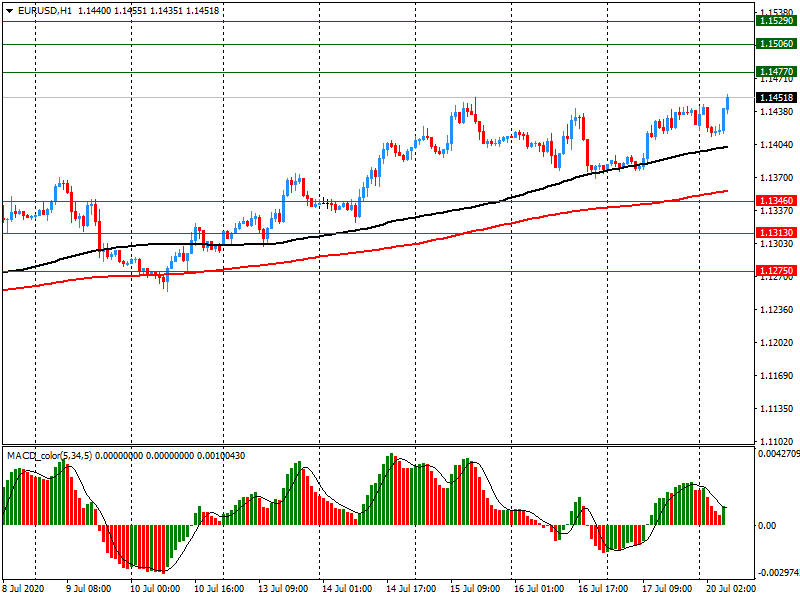
Task: Click the 1.11690 price scale value
Action: 777,376
